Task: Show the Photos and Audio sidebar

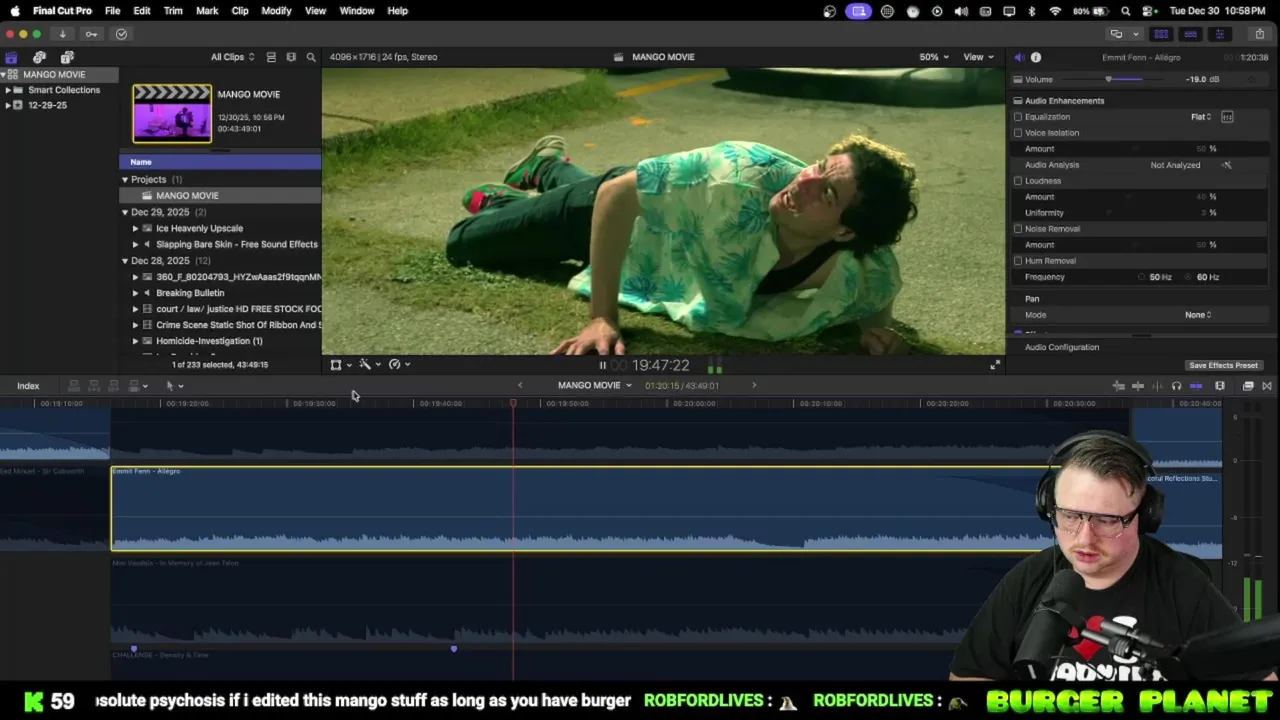Action: coord(39,57)
